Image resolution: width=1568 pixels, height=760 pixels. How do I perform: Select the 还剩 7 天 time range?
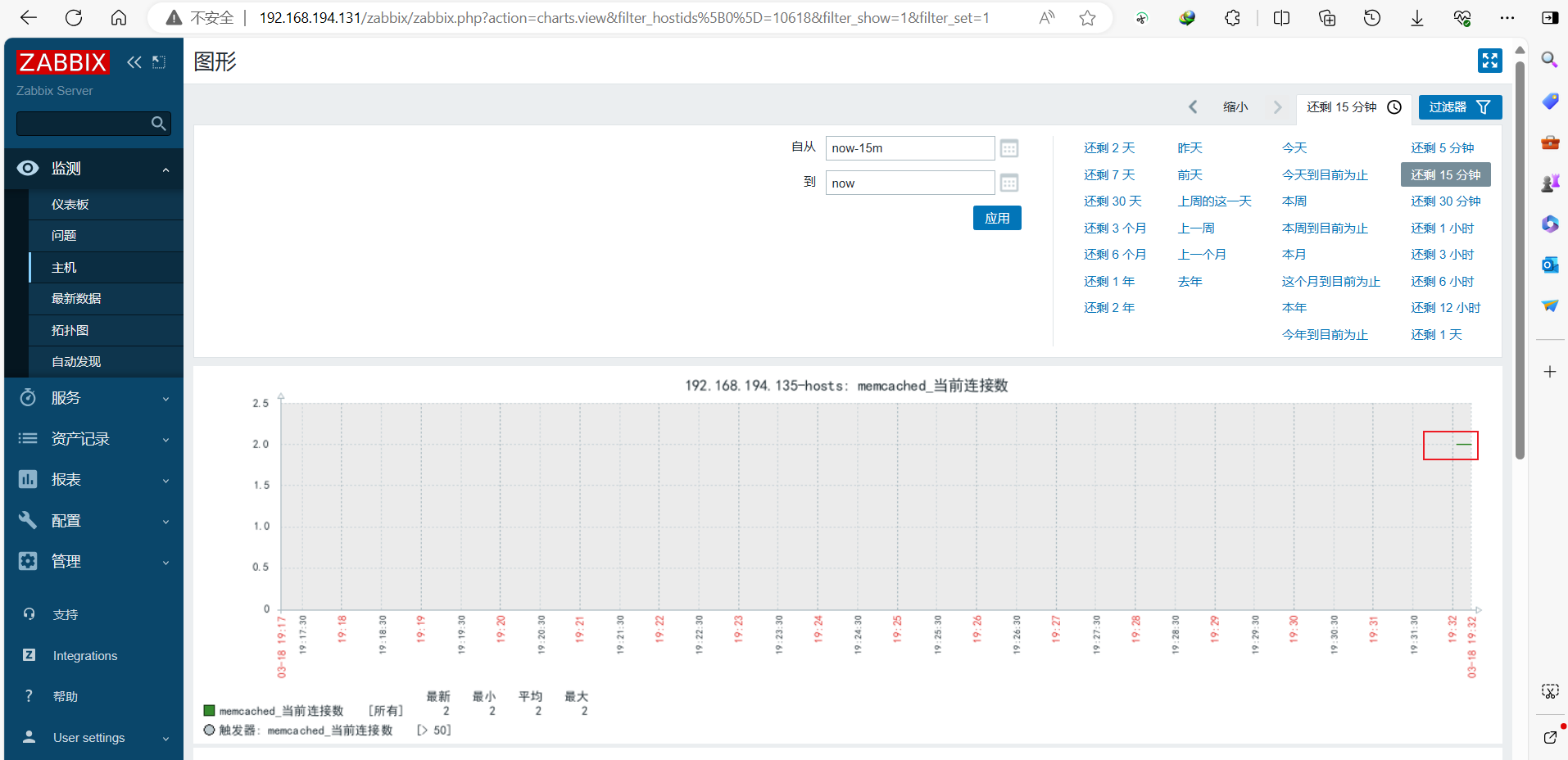coord(1109,175)
